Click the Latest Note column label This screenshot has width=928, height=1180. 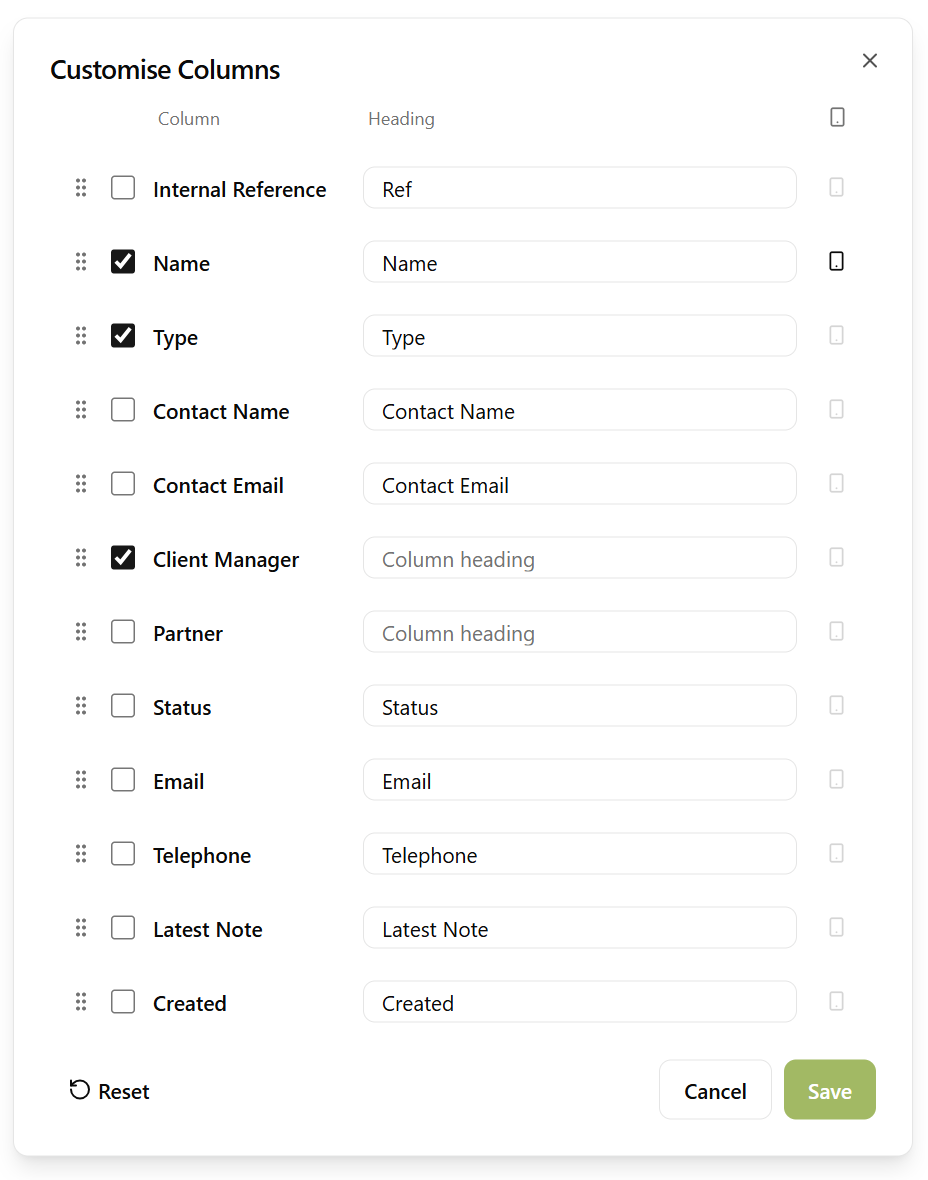(208, 930)
